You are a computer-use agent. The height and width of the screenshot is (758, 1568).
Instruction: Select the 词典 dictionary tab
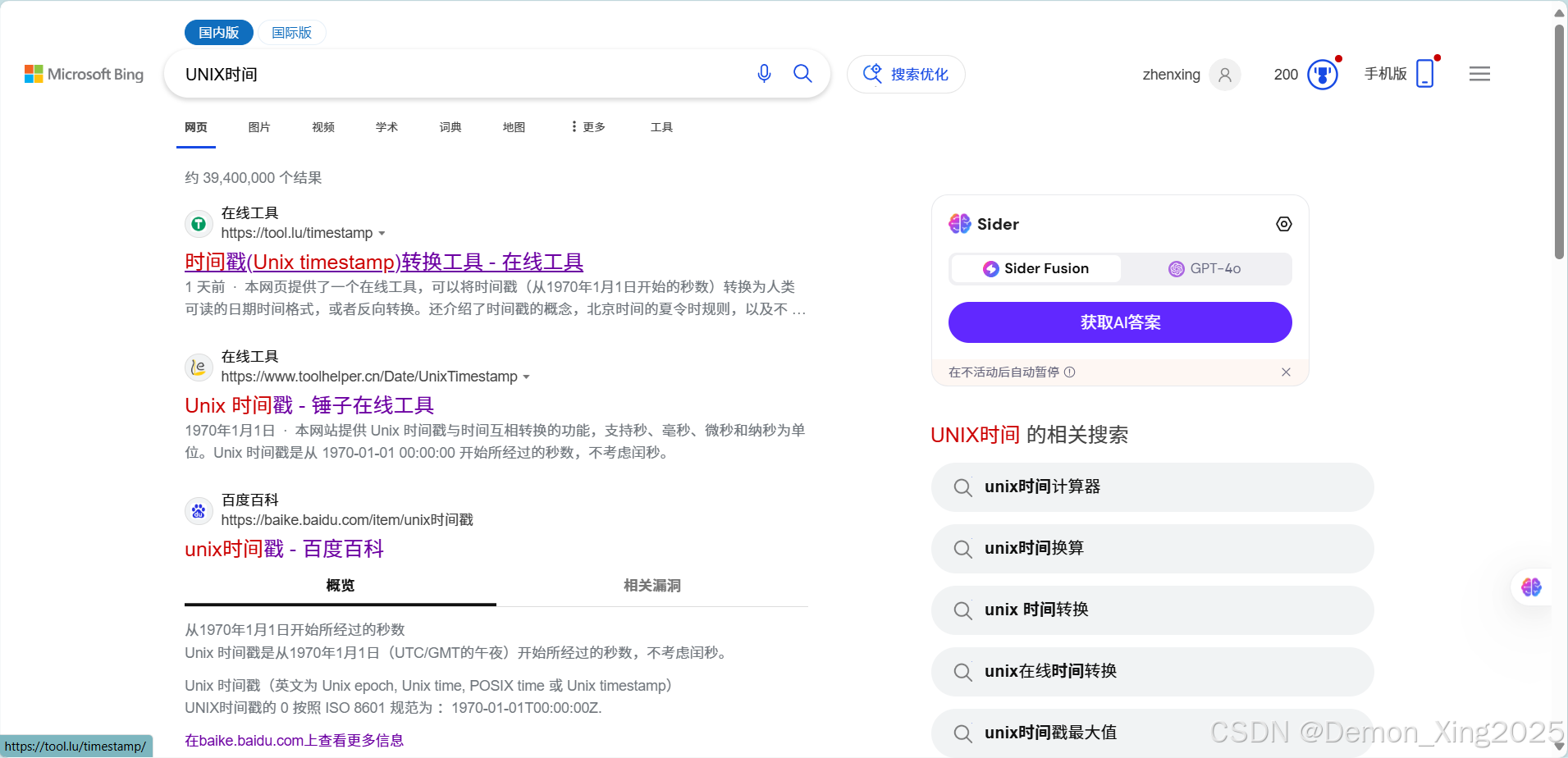(450, 127)
